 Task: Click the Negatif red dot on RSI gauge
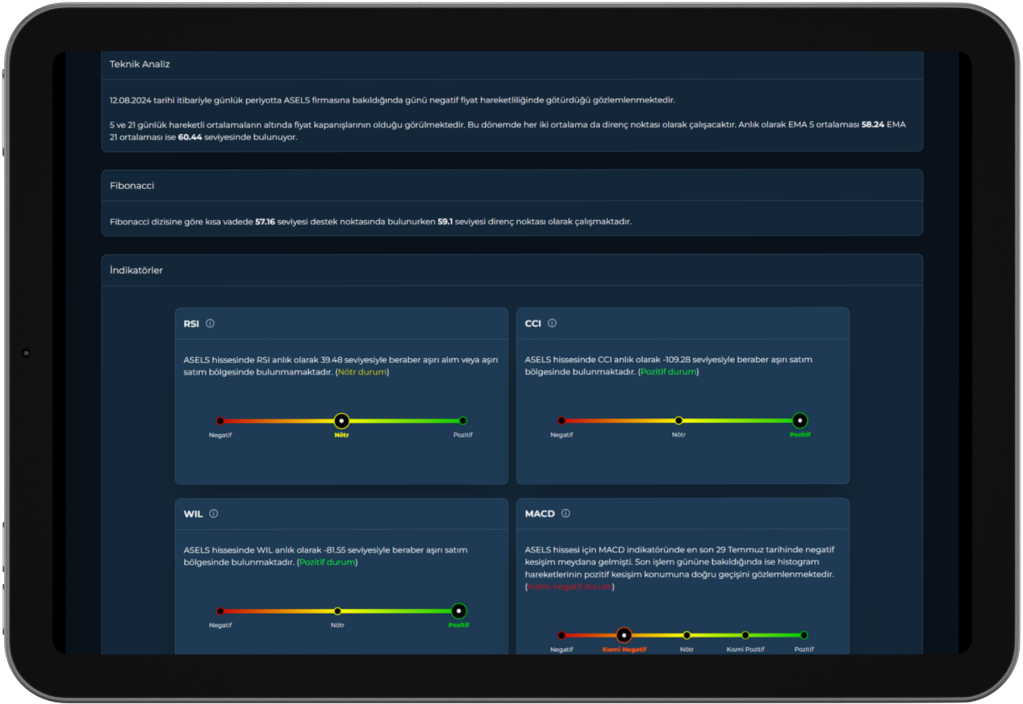[220, 421]
